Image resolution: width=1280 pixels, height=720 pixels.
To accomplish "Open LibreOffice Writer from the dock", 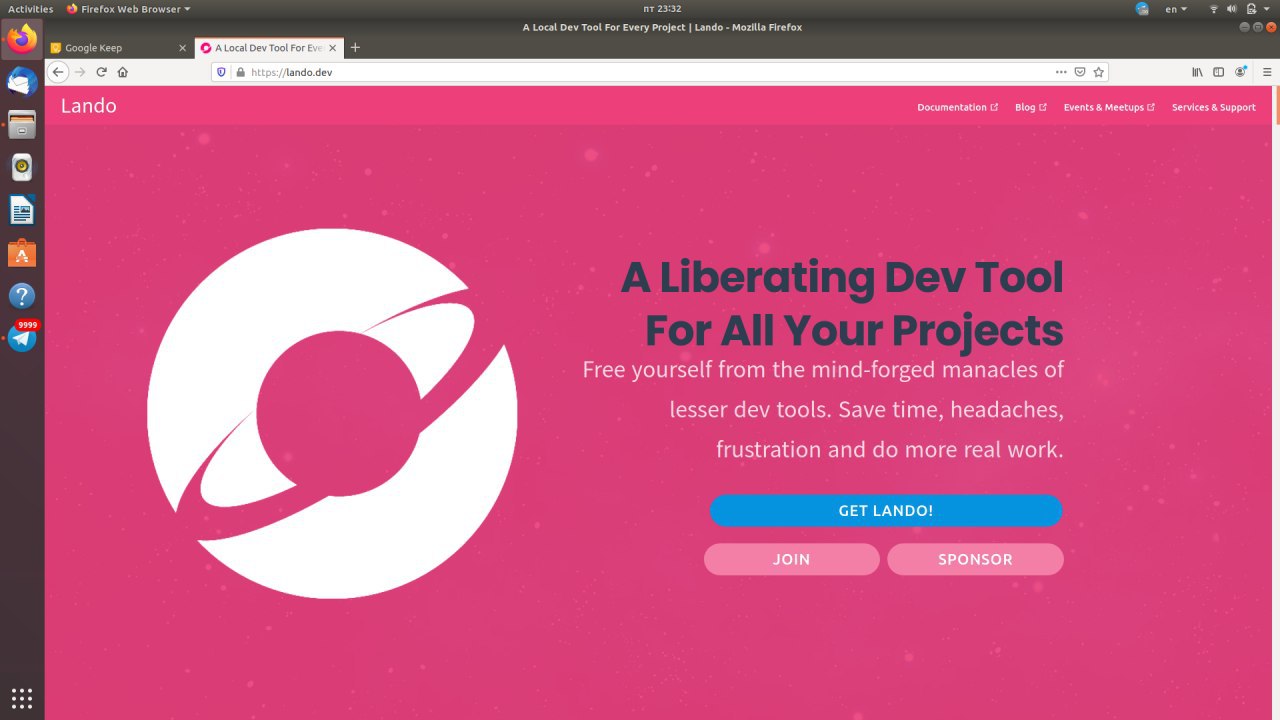I will [x=22, y=210].
